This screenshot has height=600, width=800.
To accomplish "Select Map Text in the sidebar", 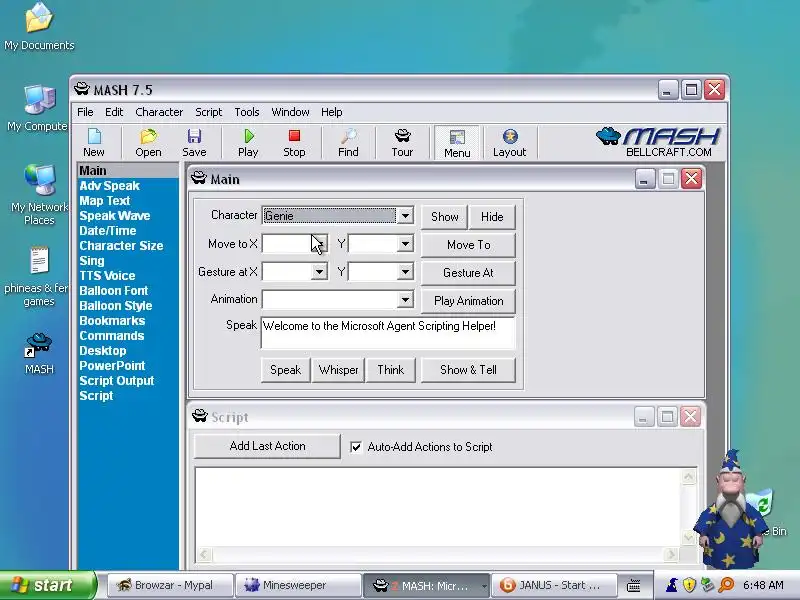I will (105, 201).
